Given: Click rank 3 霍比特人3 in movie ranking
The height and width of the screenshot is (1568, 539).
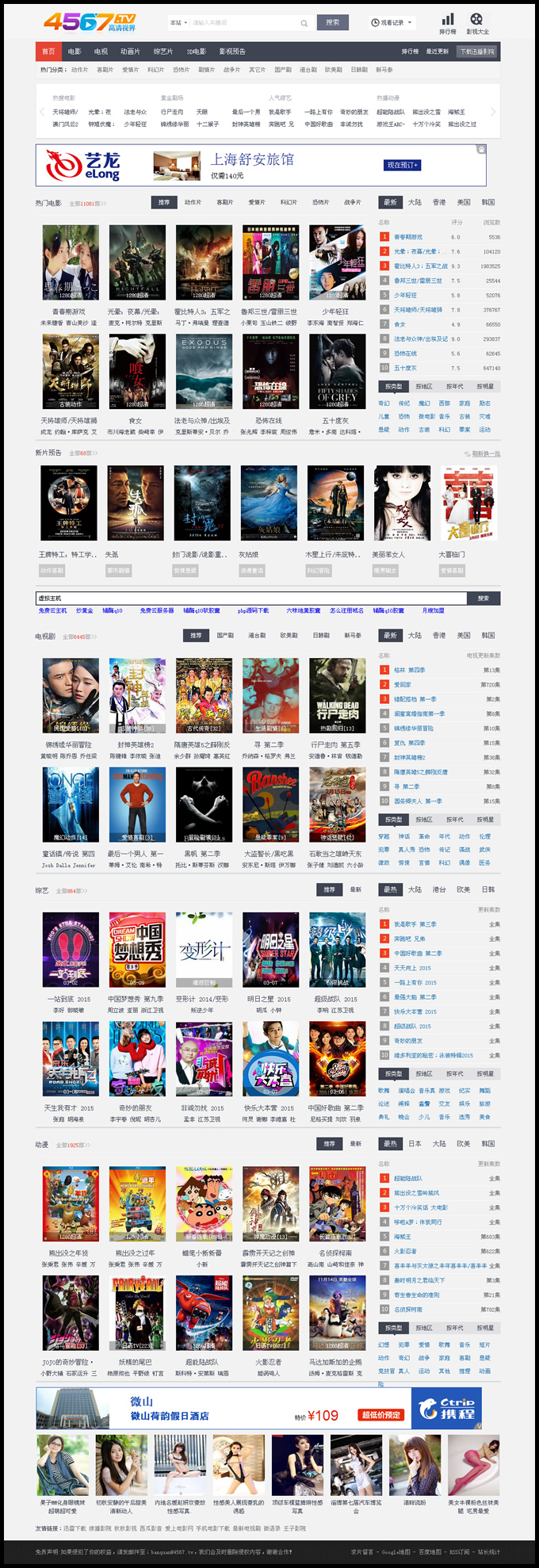Looking at the screenshot, I should [x=421, y=266].
